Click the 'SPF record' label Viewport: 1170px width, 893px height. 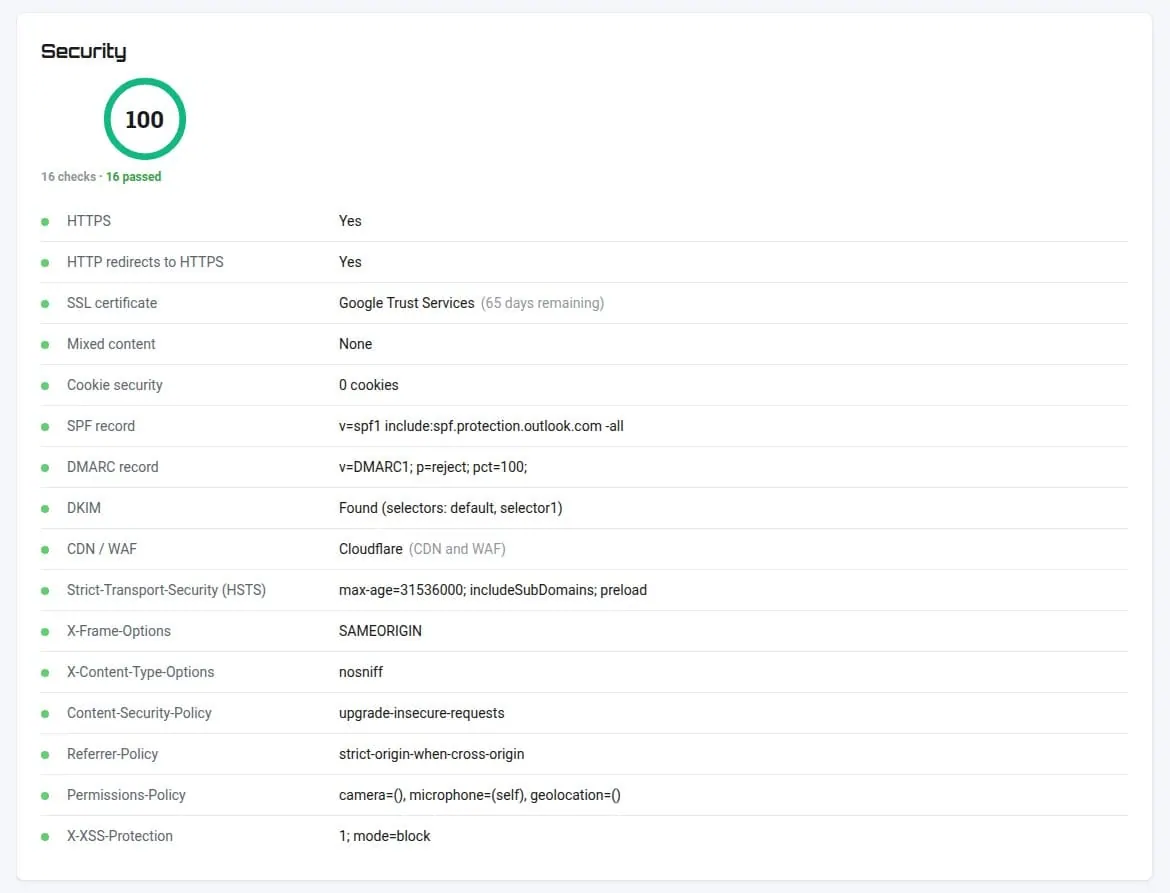[101, 426]
